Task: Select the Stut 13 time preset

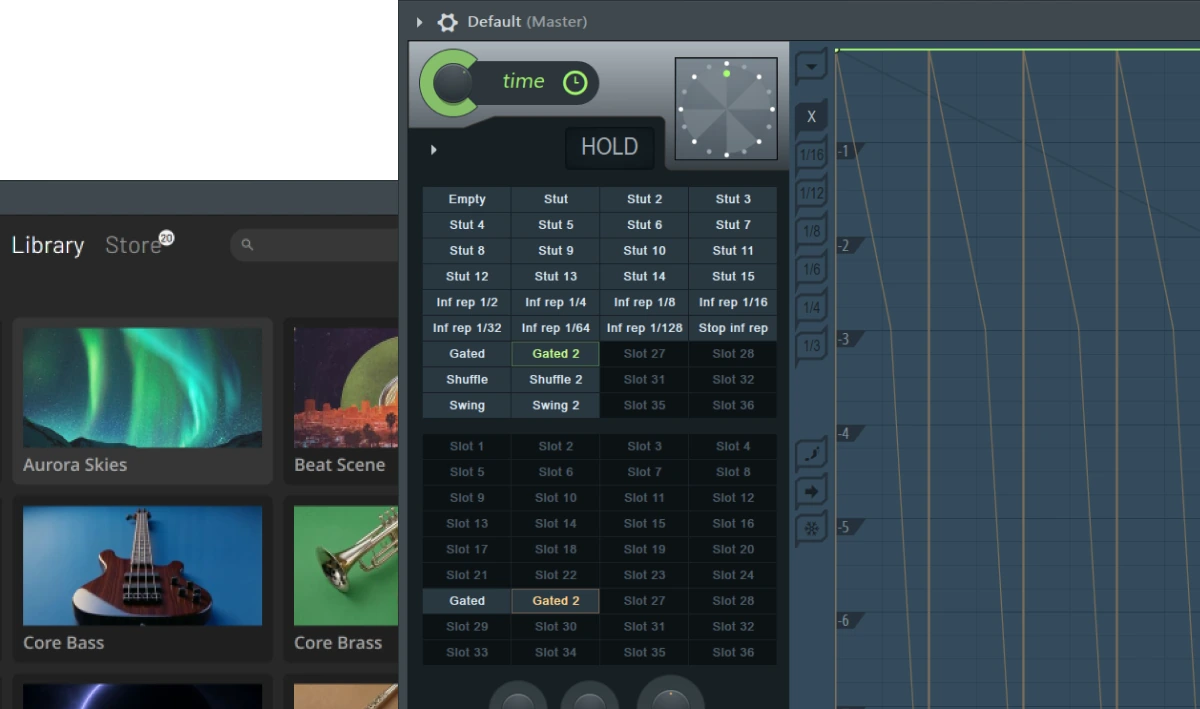Action: tap(556, 276)
